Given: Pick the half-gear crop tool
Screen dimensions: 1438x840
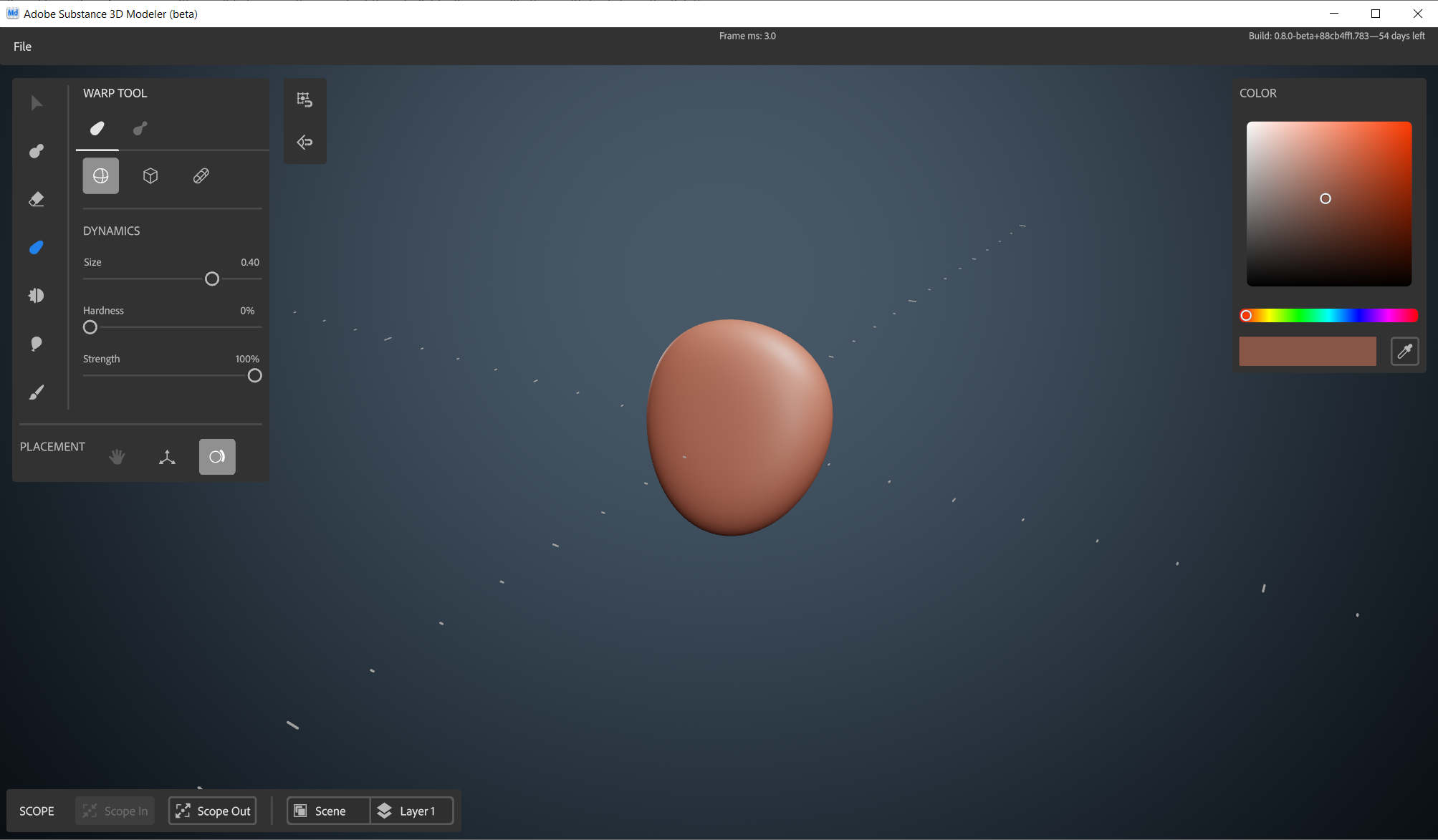Looking at the screenshot, I should click(x=37, y=296).
